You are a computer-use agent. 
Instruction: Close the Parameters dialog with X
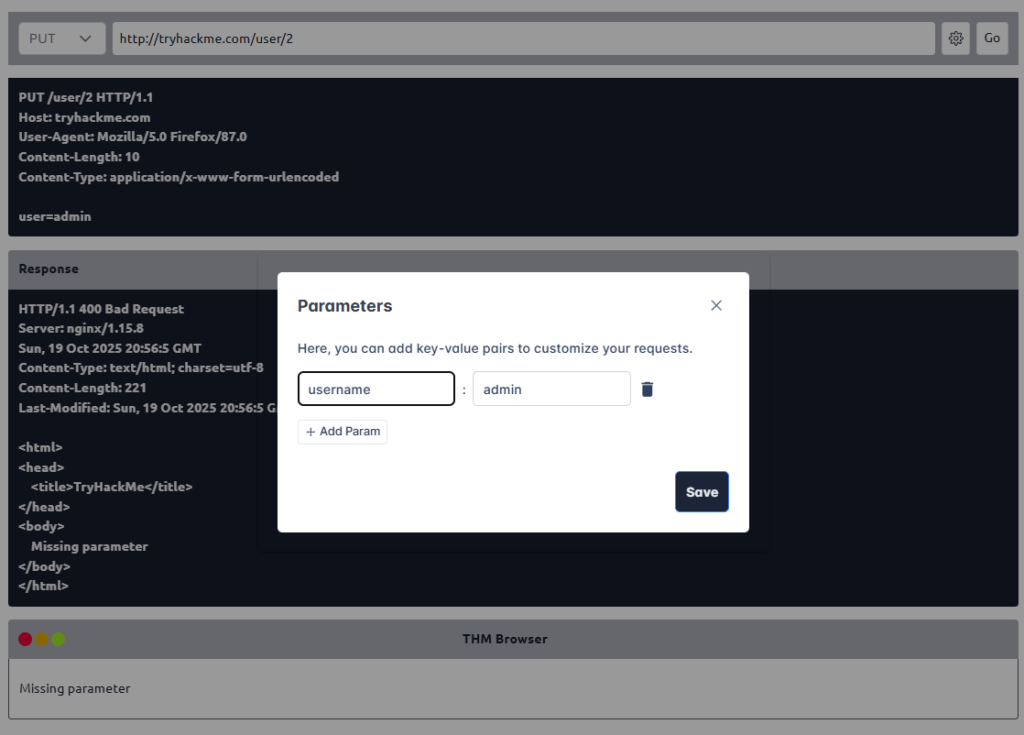click(x=716, y=306)
